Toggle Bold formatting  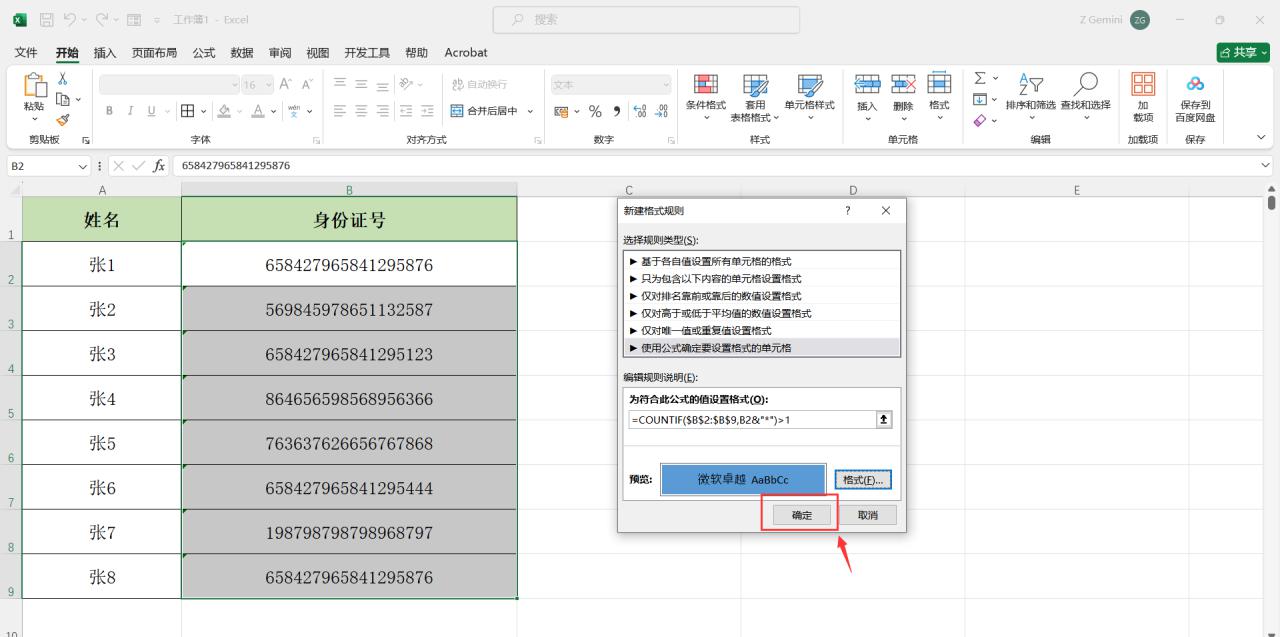109,111
